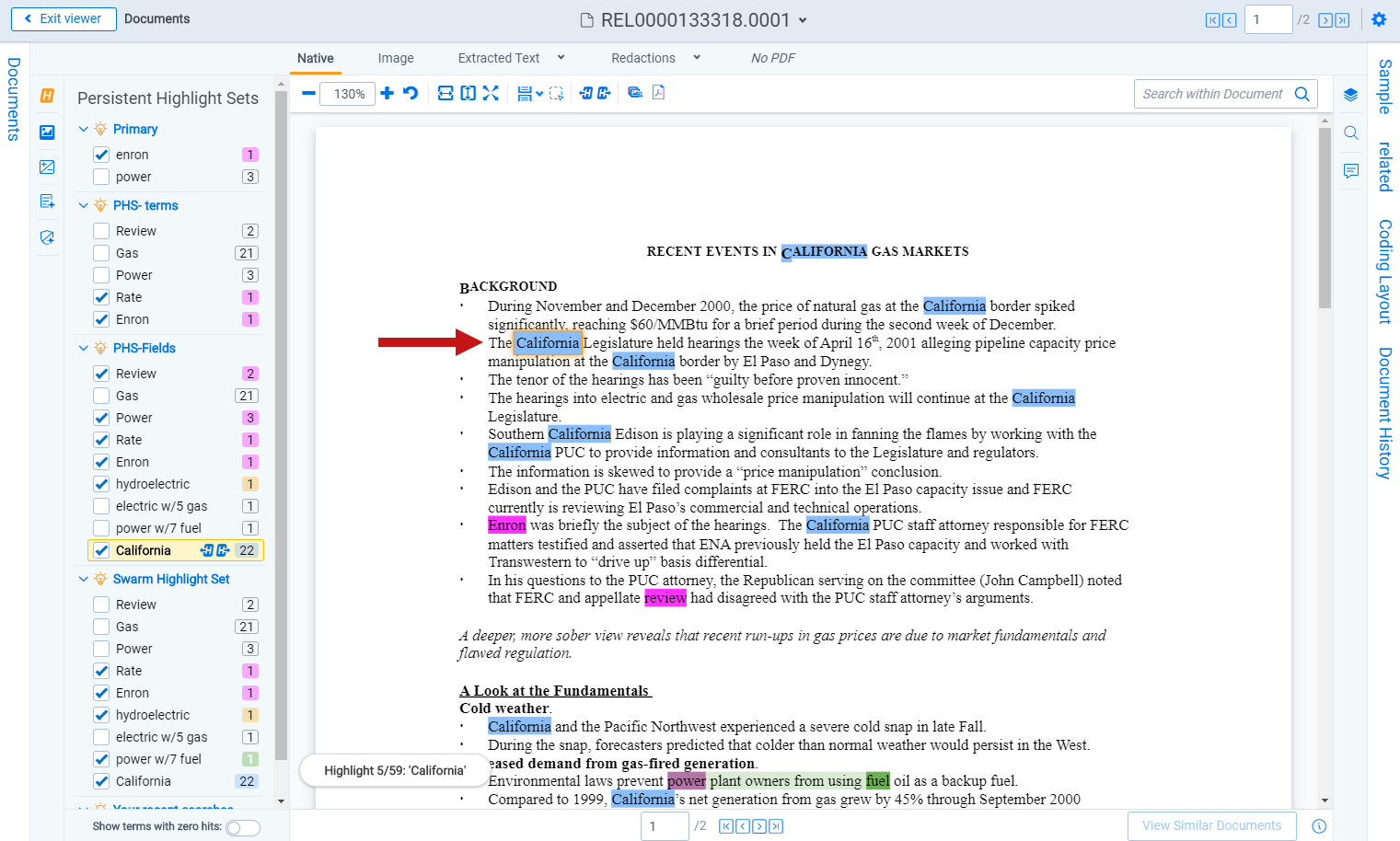Click the info icon at bottom right
This screenshot has width=1400, height=841.
[1319, 826]
